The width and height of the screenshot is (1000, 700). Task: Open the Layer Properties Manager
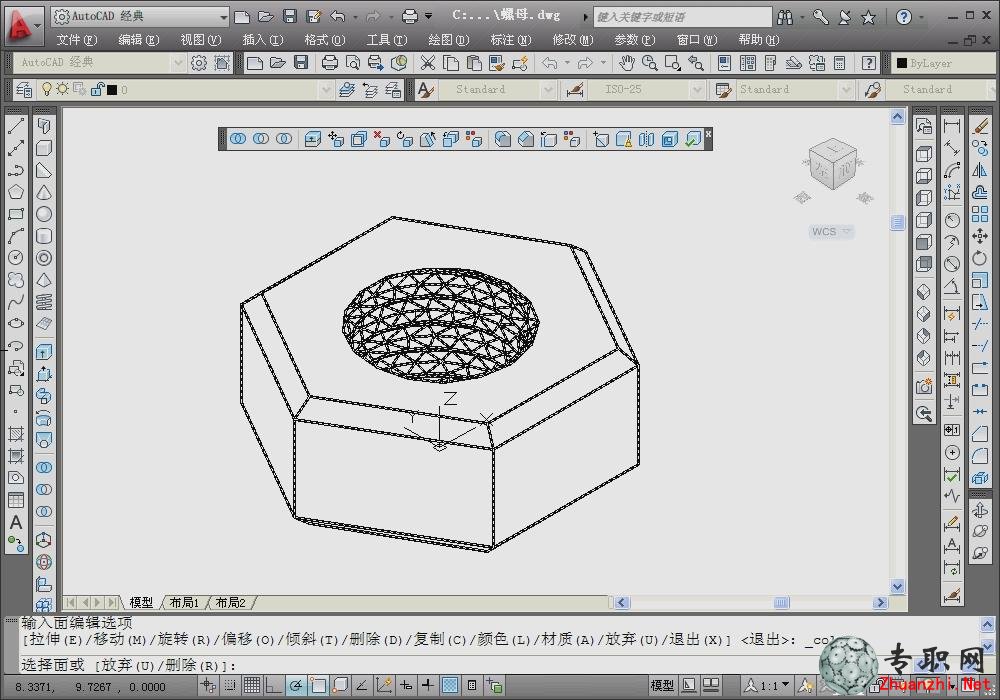[x=24, y=89]
